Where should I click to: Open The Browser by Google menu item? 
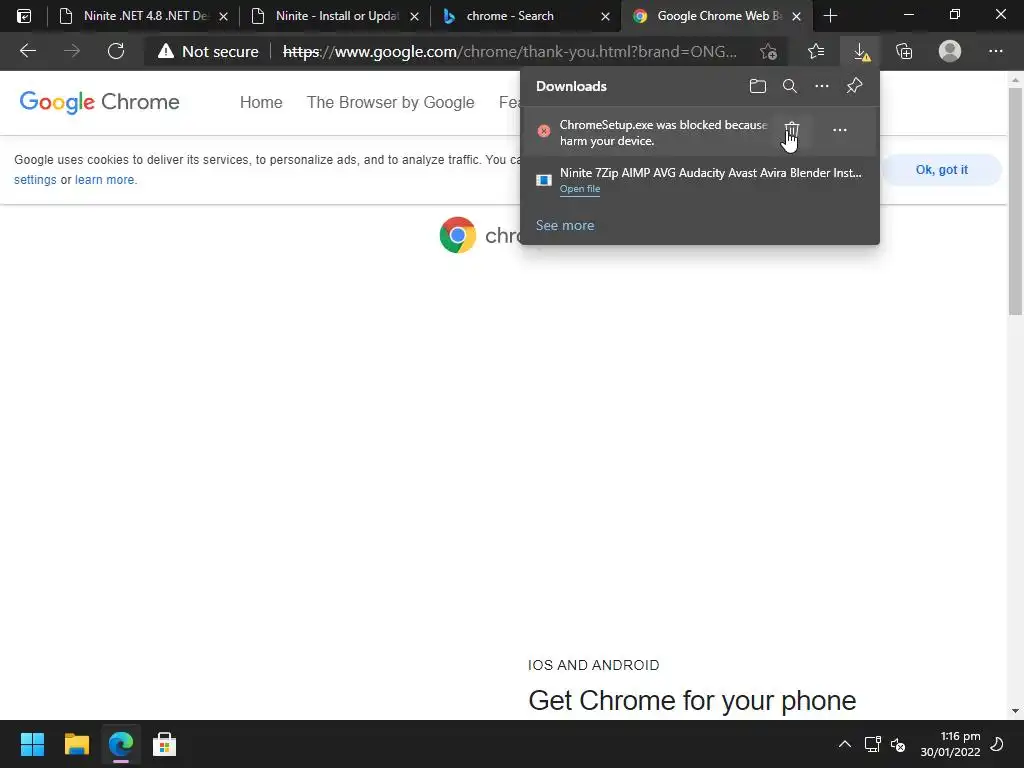click(x=391, y=103)
